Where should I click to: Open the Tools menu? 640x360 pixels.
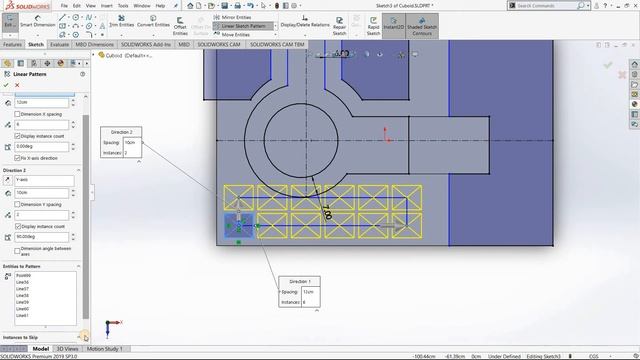(123, 6)
